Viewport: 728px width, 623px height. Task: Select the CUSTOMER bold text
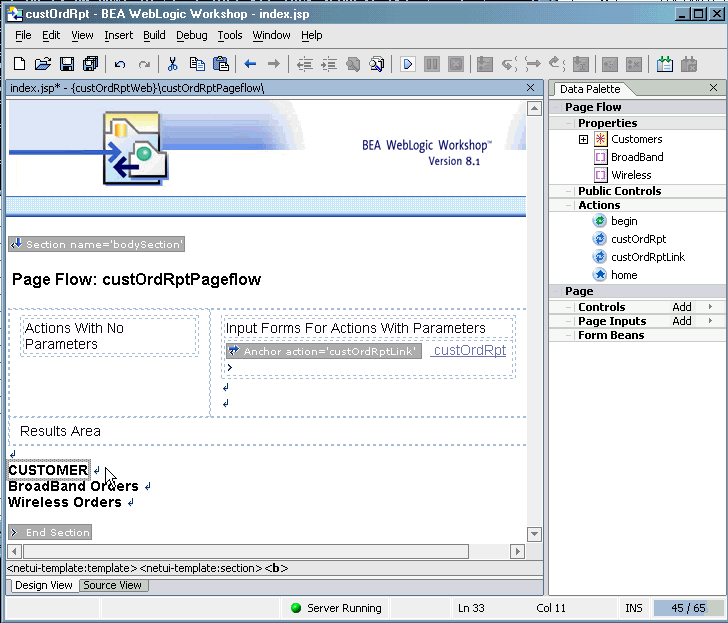tap(48, 470)
